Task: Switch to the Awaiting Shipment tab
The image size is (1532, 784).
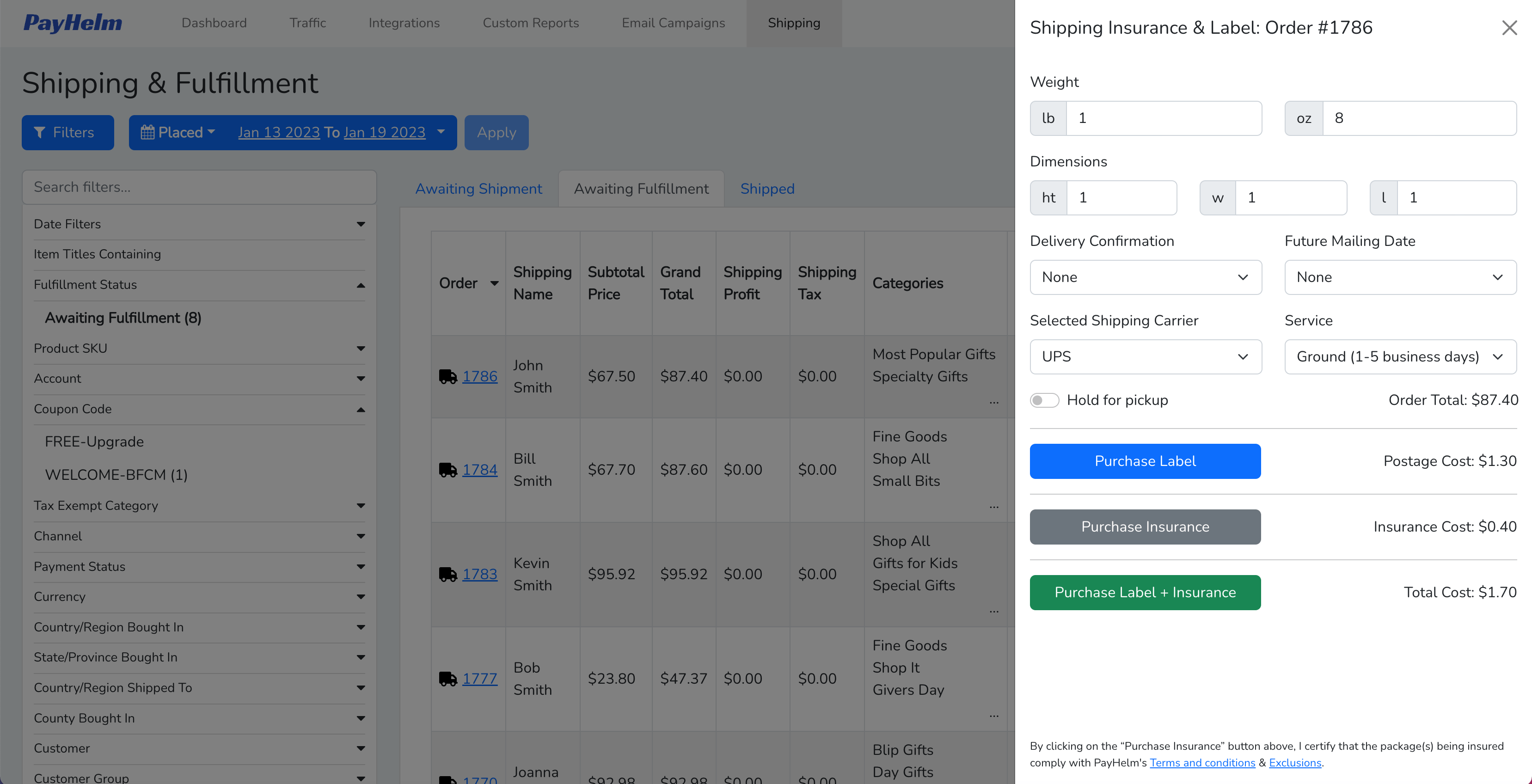Action: (478, 189)
